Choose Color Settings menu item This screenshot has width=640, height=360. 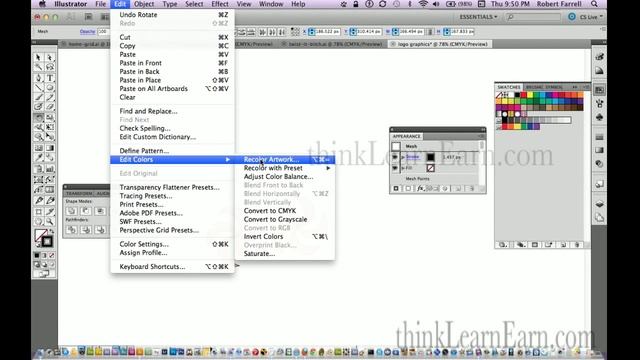[173, 244]
